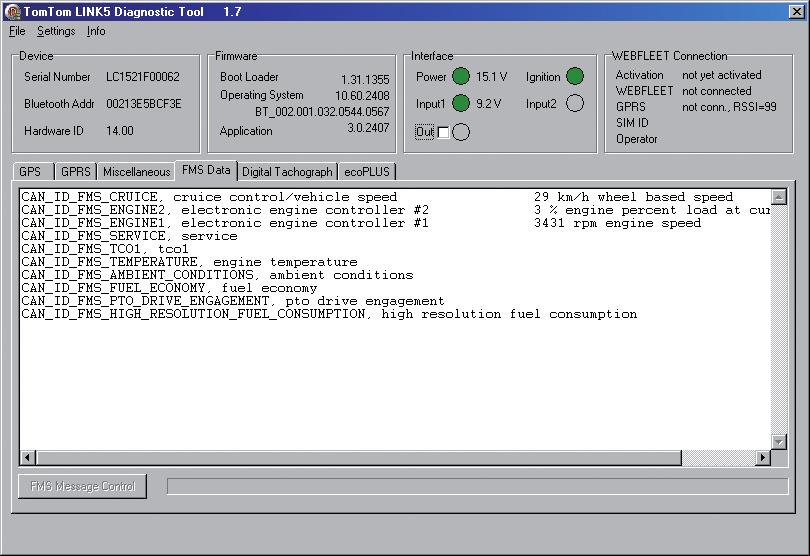Click the WEBFLEET status not connected
The image size is (810, 556).
coord(716,91)
